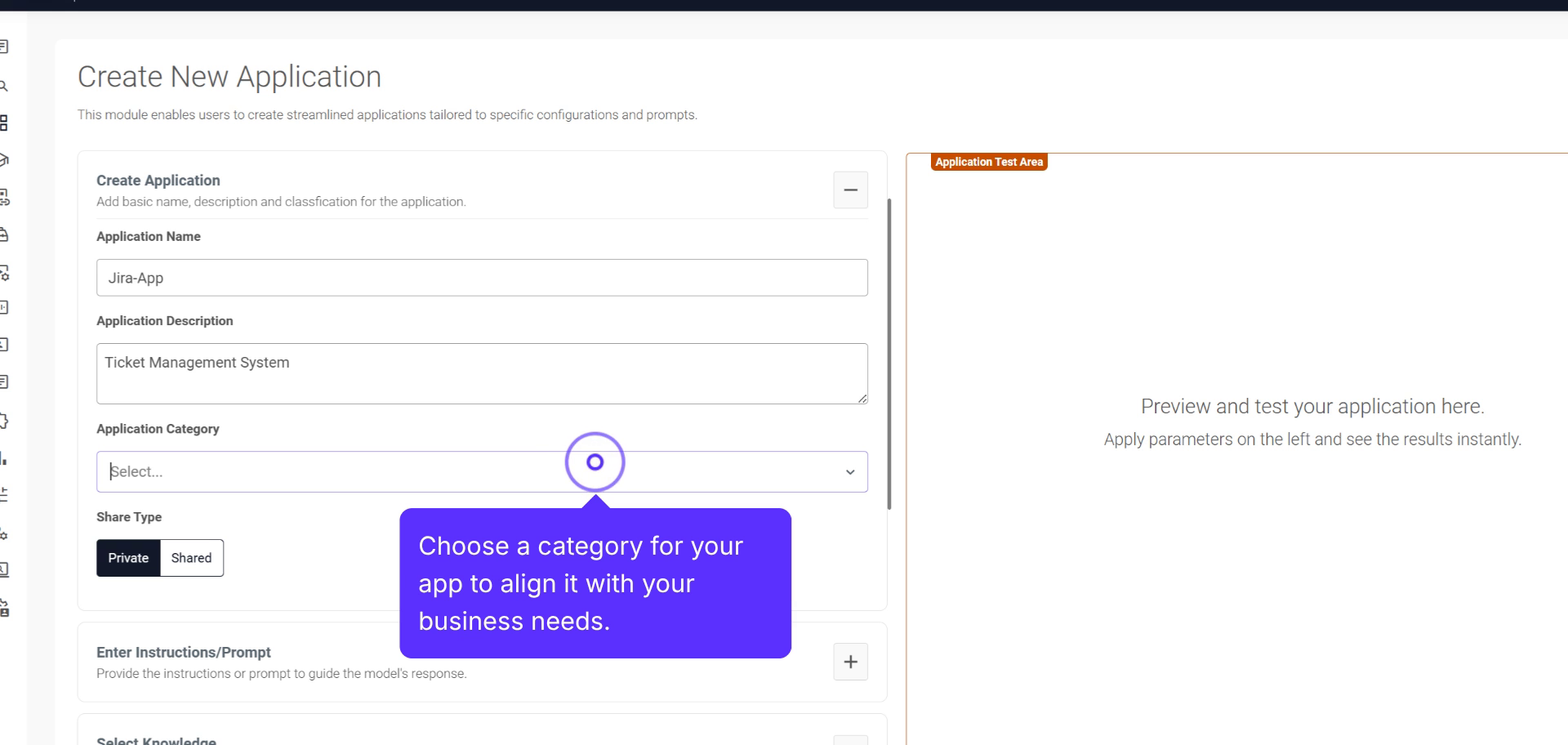
Task: Edit the Application Name field
Action: tap(482, 278)
